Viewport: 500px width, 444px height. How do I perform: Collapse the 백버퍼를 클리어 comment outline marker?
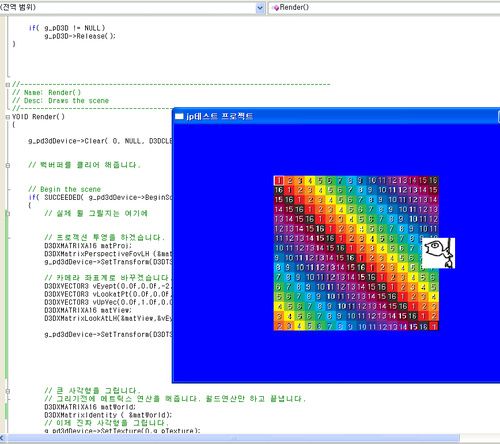tap(8, 165)
